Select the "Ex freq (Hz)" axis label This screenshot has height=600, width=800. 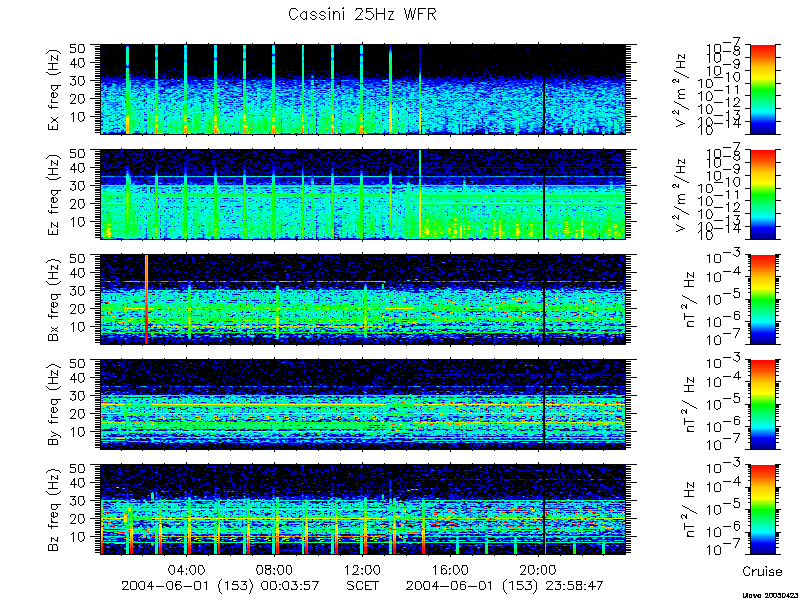pyautogui.click(x=55, y=90)
